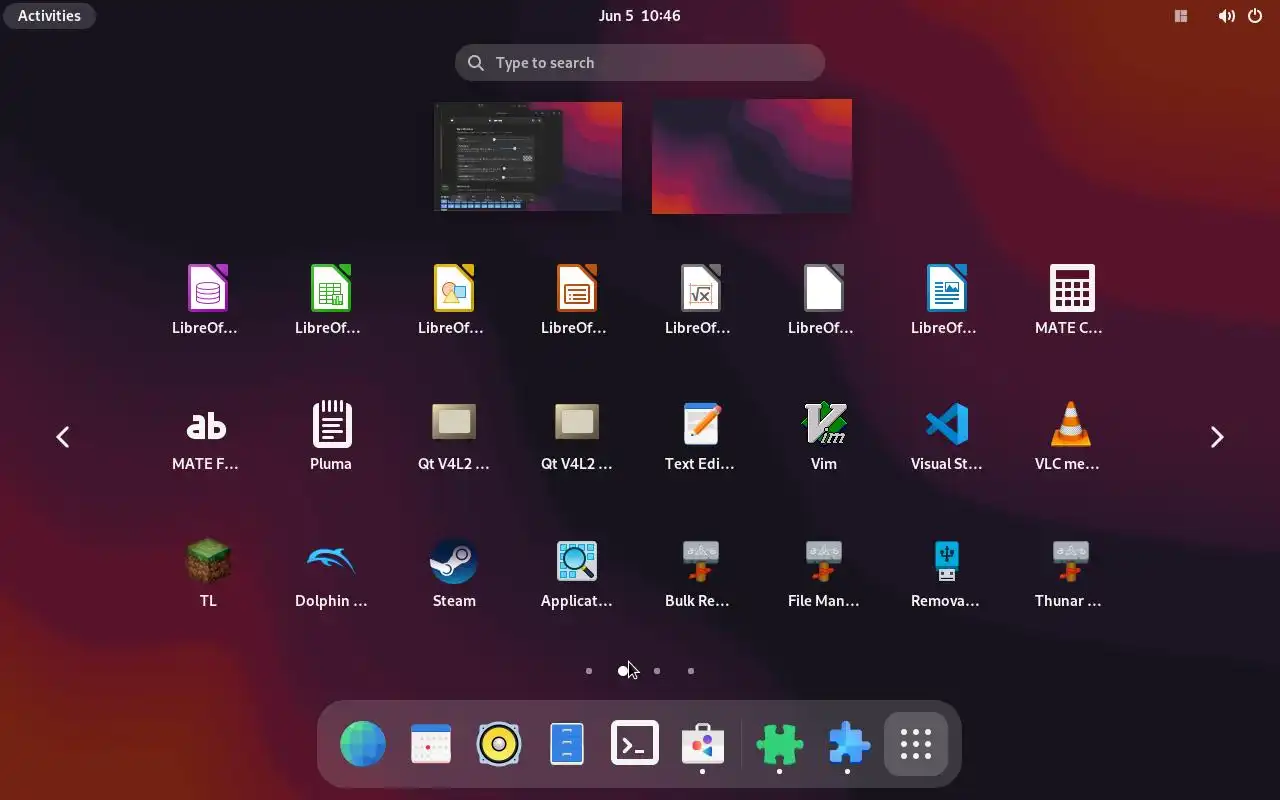Open blue puzzle Extension Manager in dock
Viewport: 1280px width, 800px height.
tap(848, 744)
